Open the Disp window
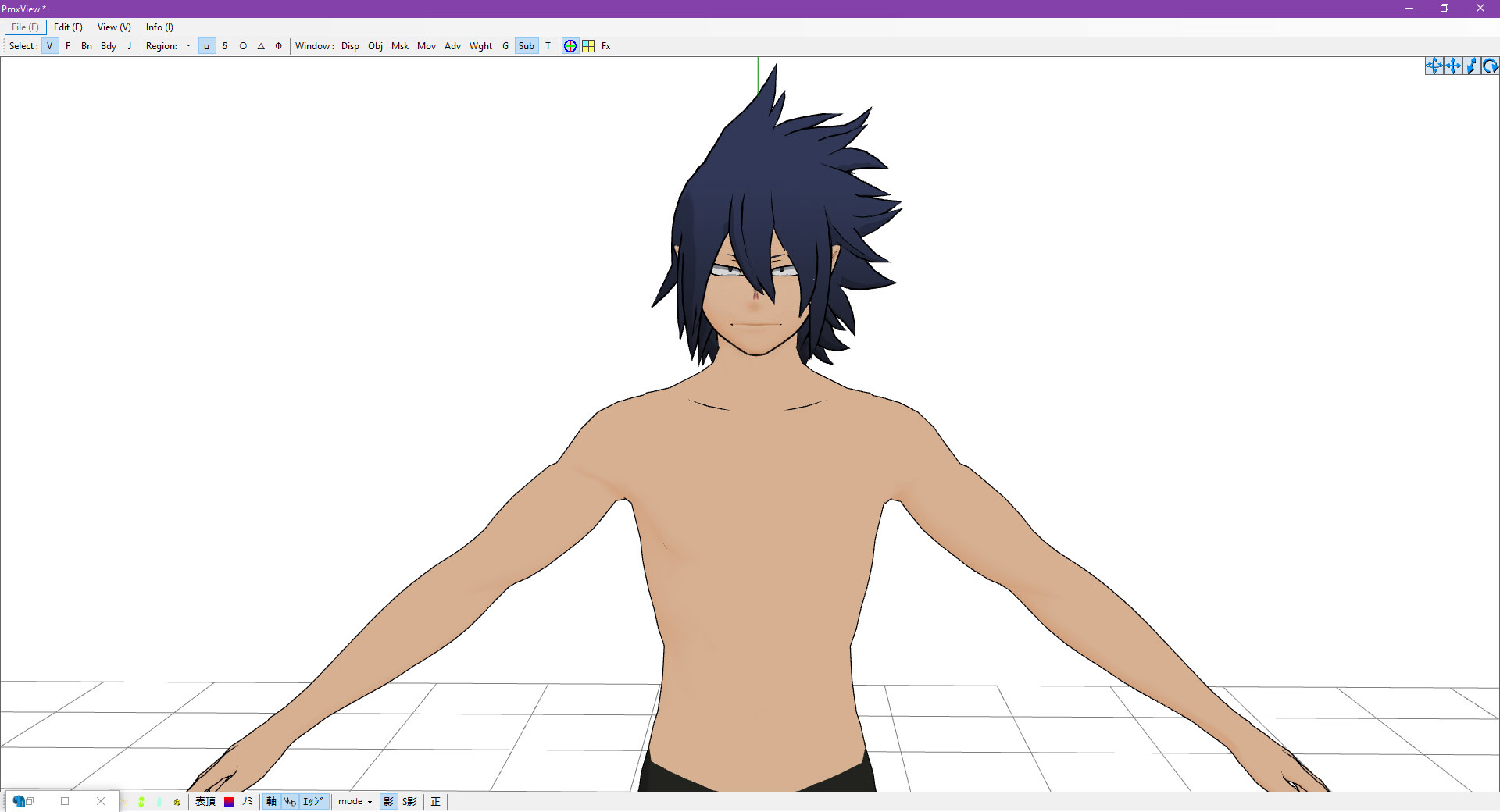 pyautogui.click(x=350, y=46)
